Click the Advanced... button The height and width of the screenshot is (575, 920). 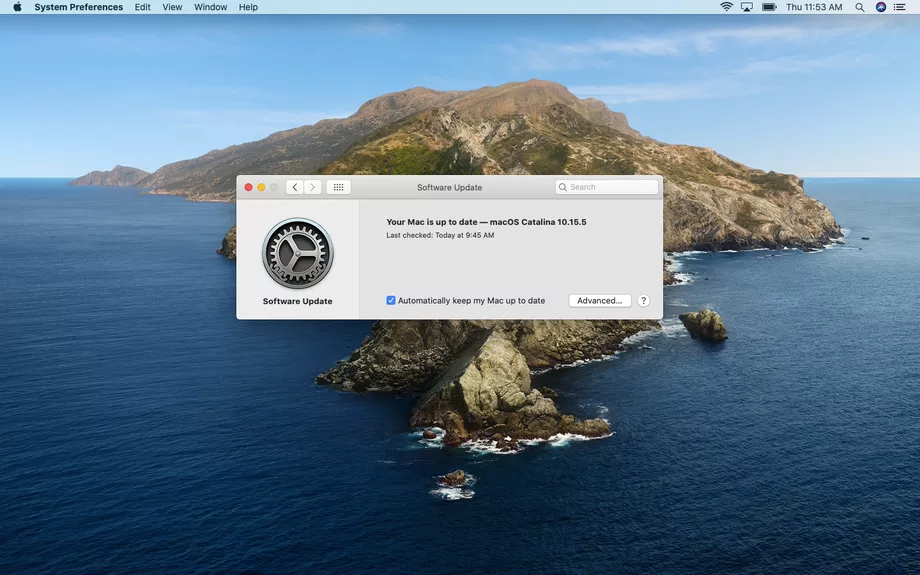[x=599, y=301]
